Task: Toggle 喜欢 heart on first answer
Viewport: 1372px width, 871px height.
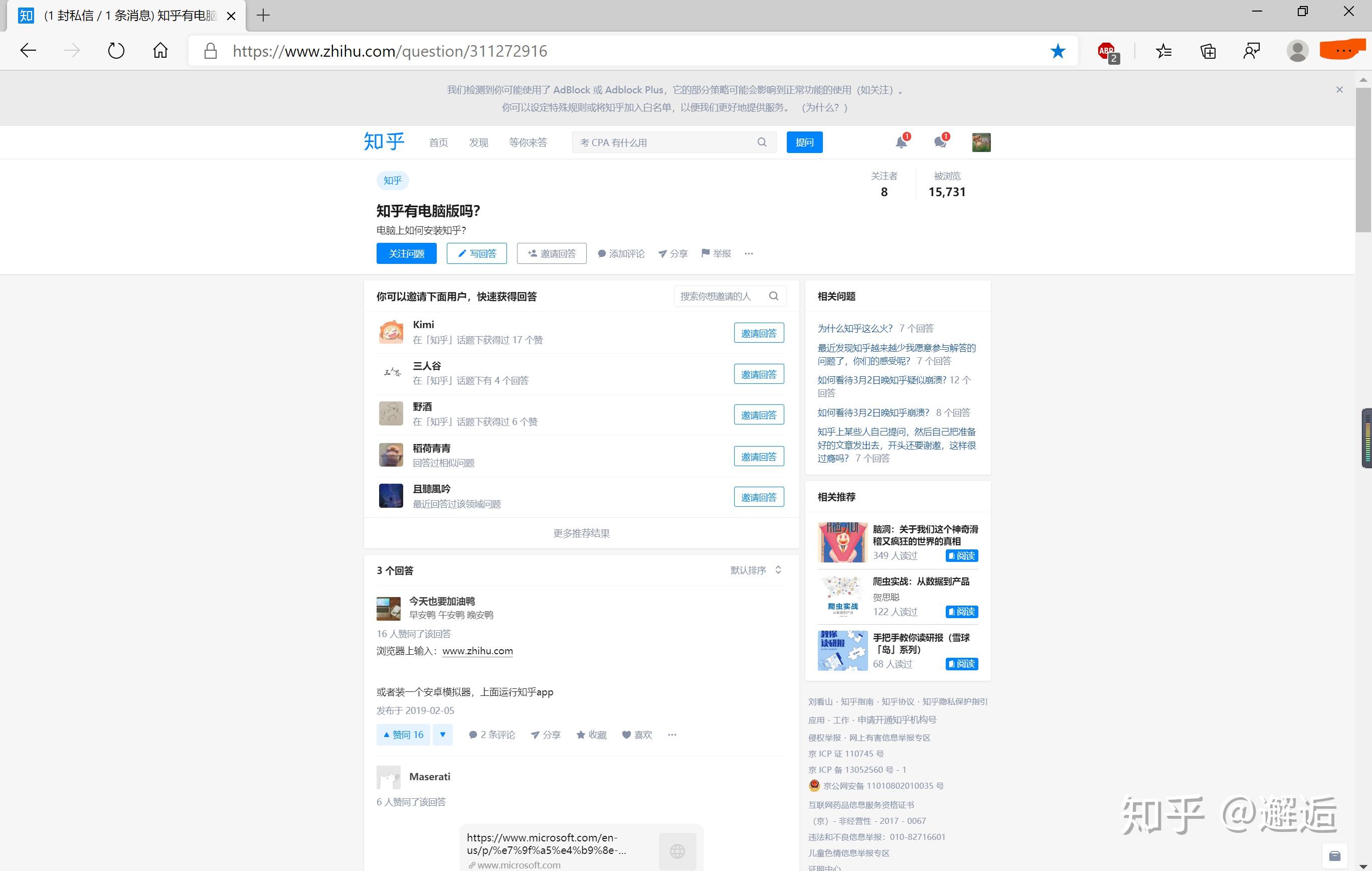Action: pos(637,735)
